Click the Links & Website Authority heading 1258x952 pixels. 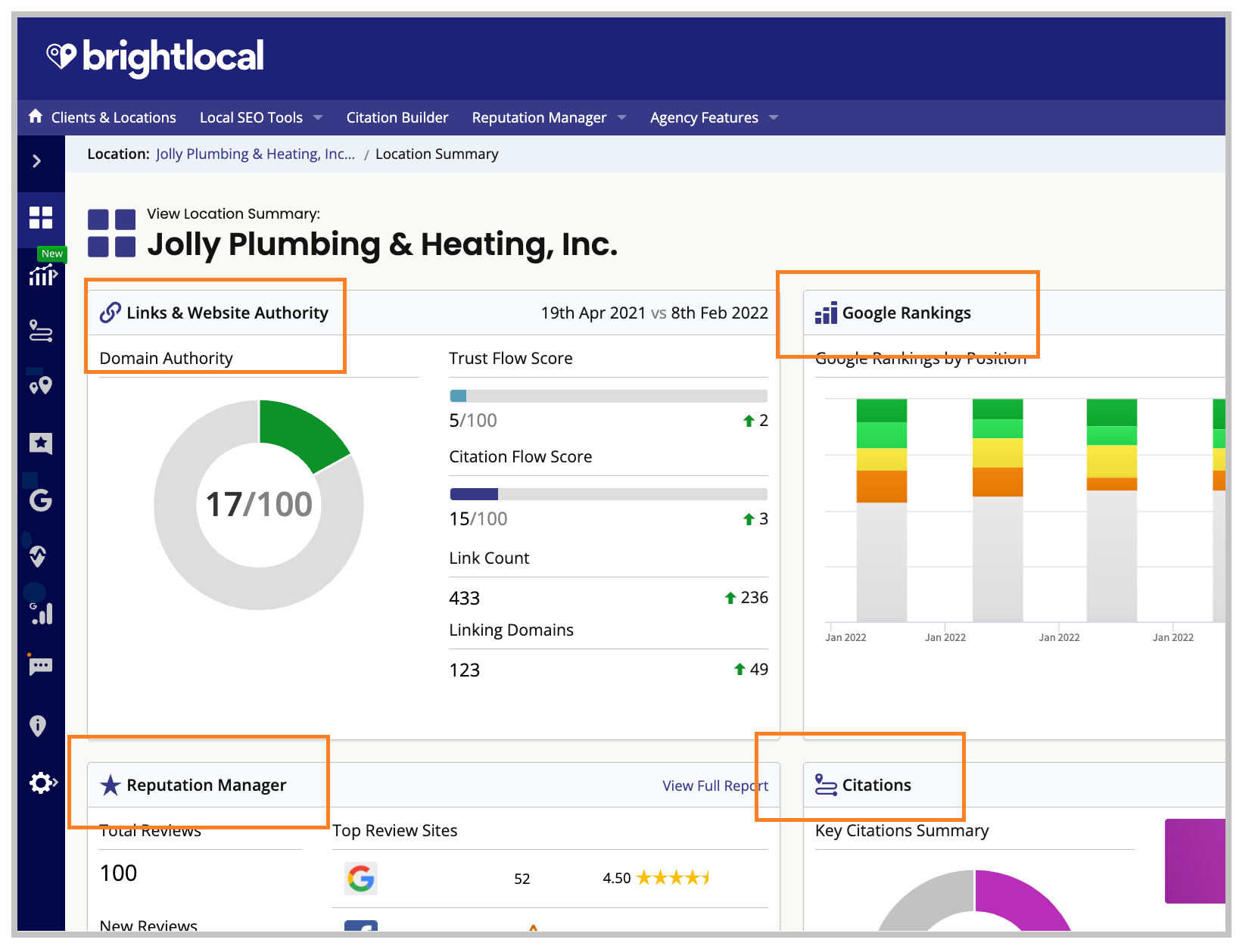[x=228, y=313]
